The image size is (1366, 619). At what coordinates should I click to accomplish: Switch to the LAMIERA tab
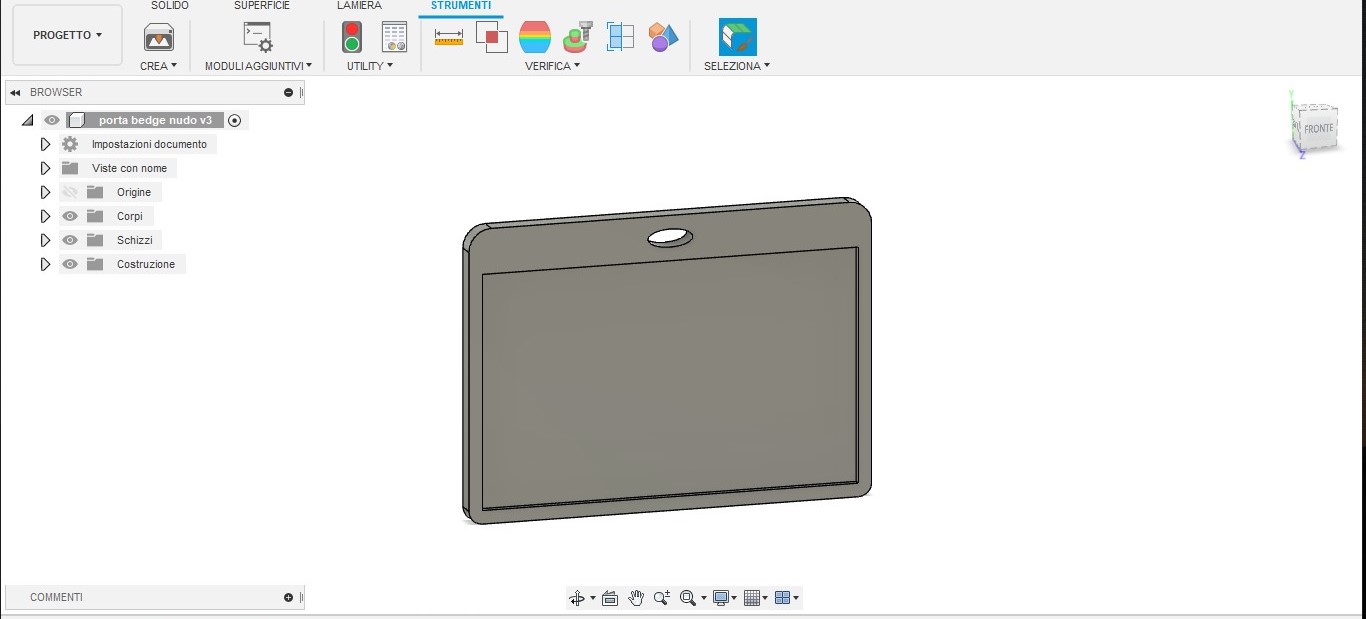point(359,6)
